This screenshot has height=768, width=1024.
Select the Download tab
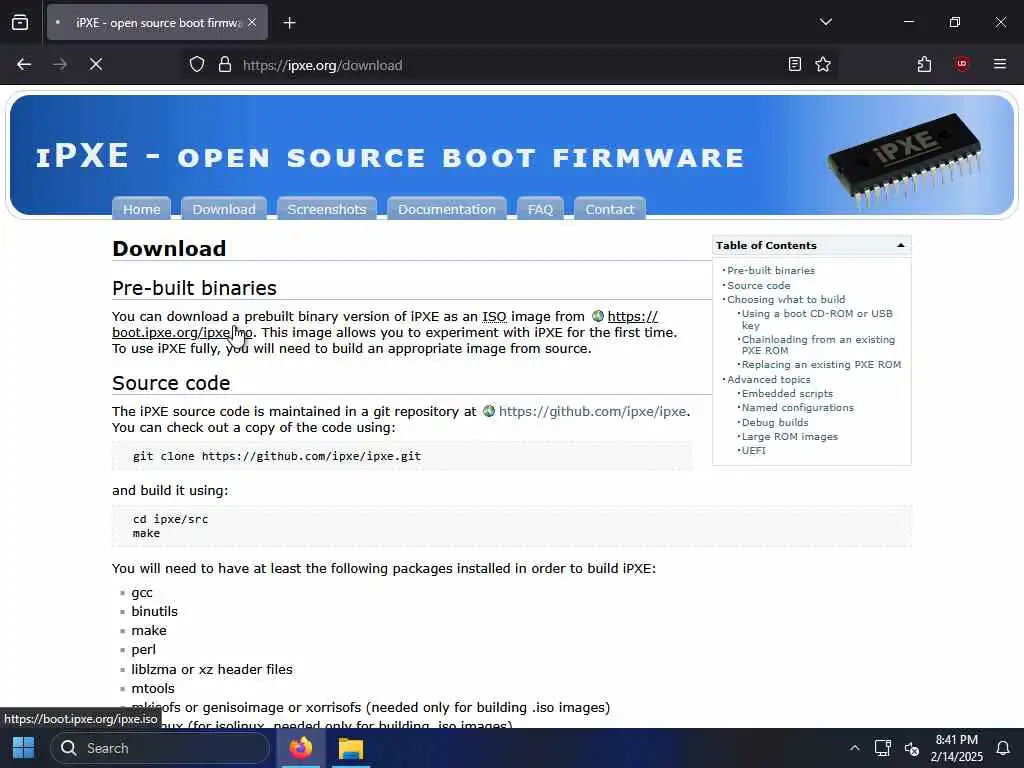[x=224, y=209]
